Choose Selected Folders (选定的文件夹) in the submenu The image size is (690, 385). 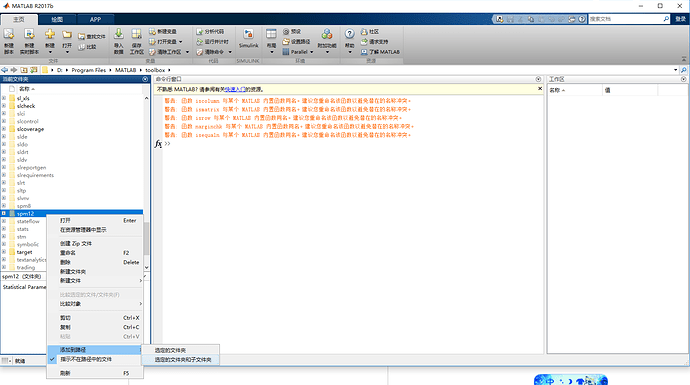181,350
